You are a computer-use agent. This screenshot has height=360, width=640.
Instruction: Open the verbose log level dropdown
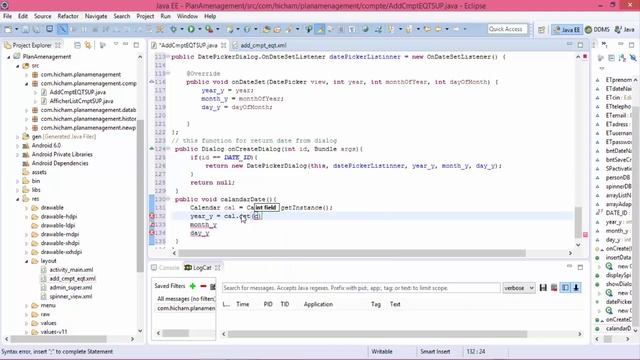click(x=518, y=288)
